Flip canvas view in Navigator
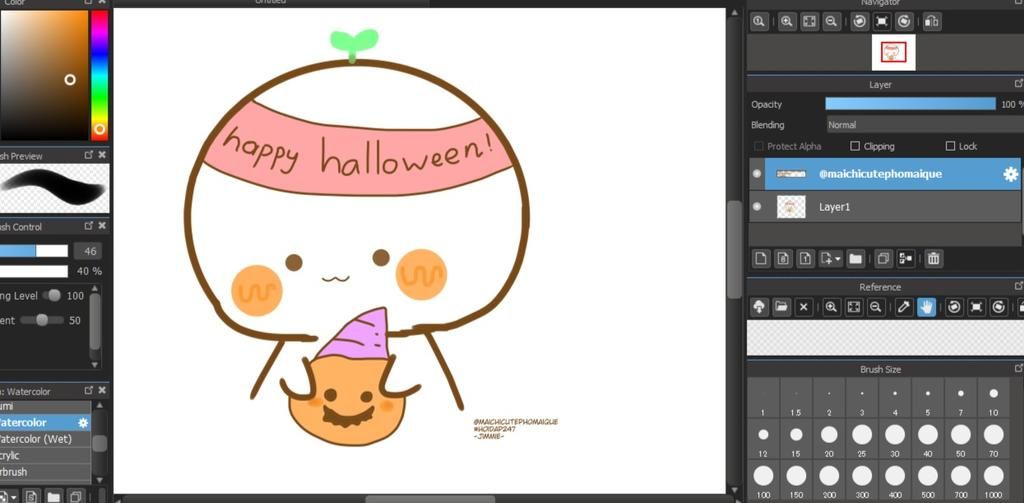The width and height of the screenshot is (1024, 503). pyautogui.click(x=932, y=22)
